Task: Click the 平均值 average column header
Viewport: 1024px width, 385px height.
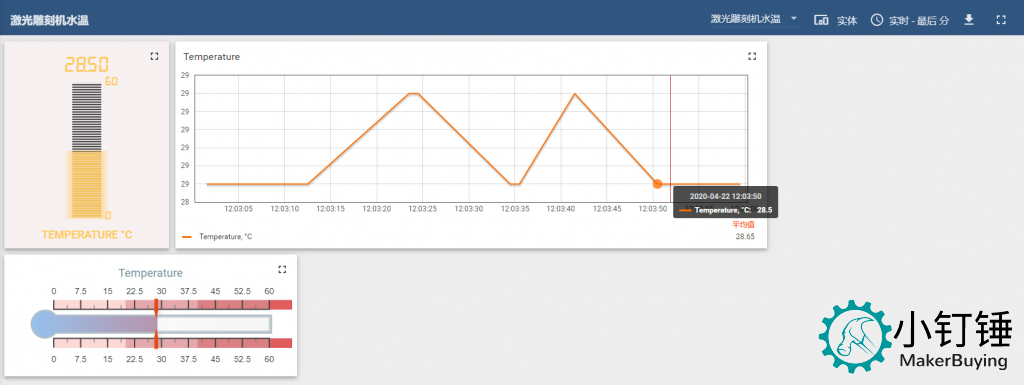Action: pos(743,224)
